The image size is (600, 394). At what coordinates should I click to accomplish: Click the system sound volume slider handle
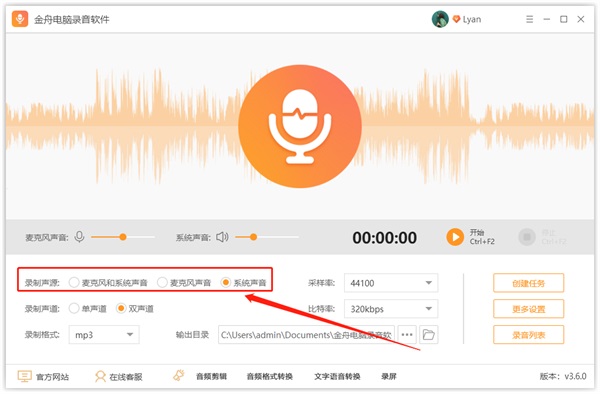pos(253,237)
